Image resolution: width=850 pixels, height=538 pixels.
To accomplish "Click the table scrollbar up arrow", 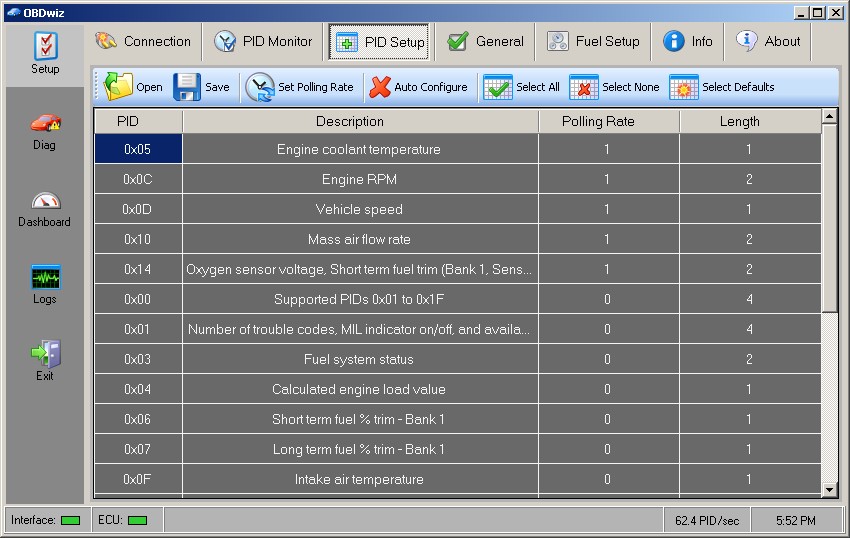I will 829,116.
